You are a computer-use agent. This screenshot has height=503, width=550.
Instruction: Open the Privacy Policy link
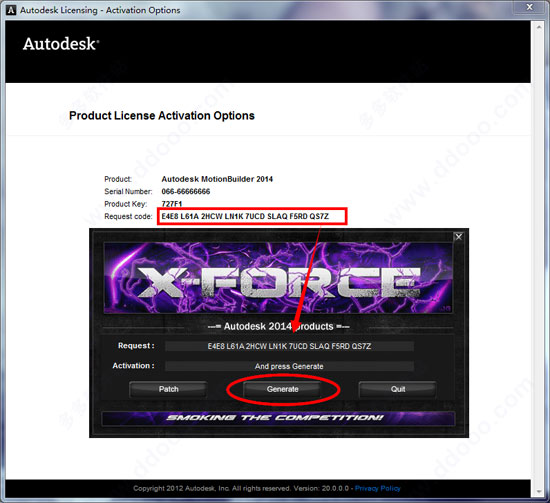click(x=377, y=488)
